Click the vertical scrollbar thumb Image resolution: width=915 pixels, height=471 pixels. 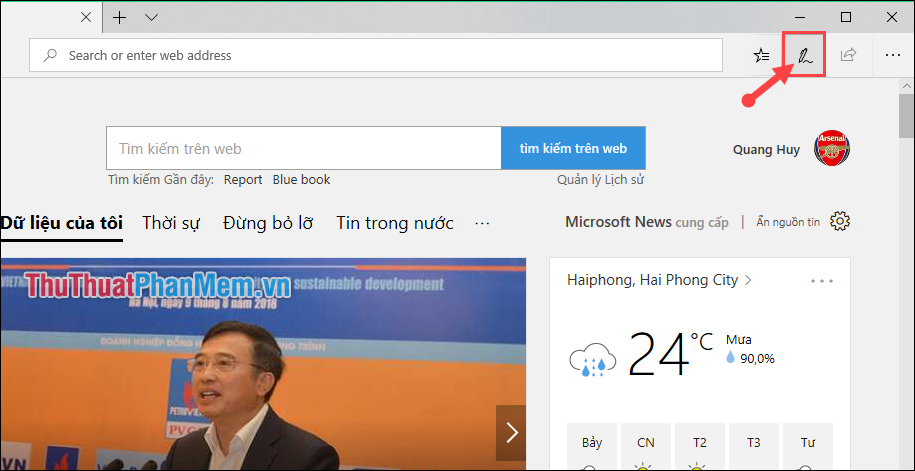tap(906, 115)
